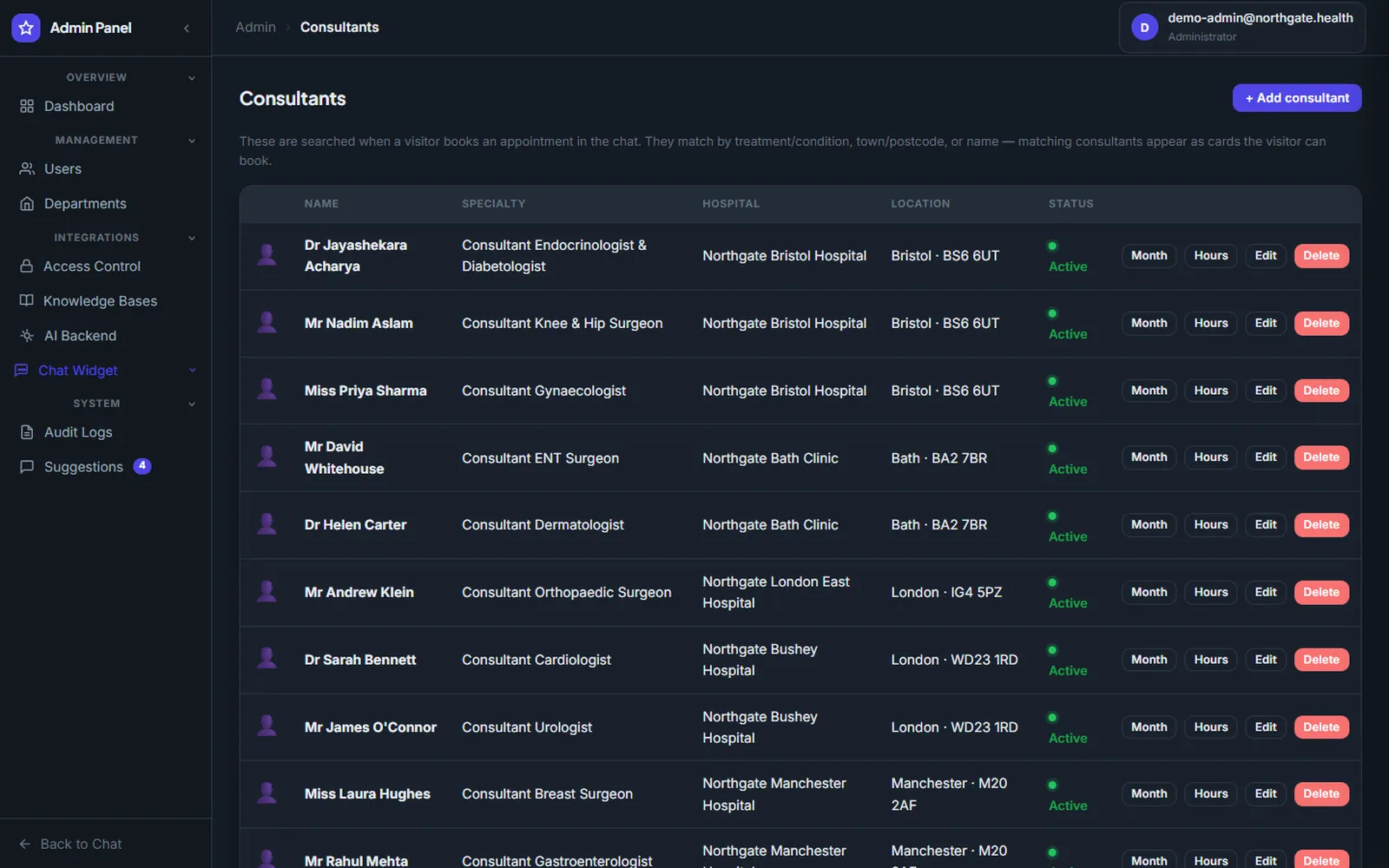
Task: Click the London · IG4 5PZ location
Action: click(946, 592)
